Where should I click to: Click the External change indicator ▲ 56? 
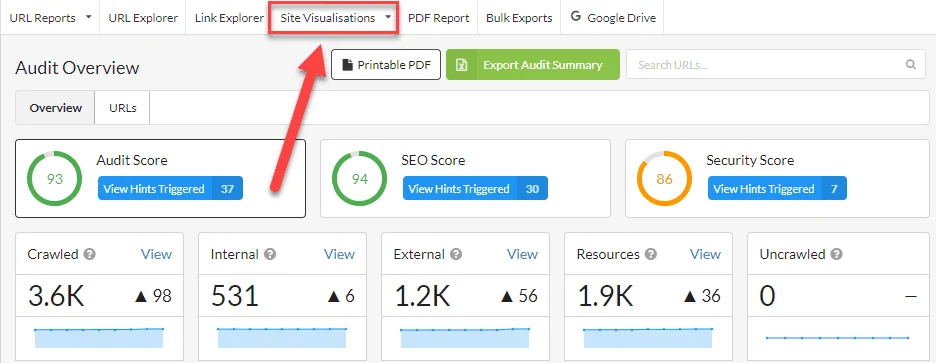[x=519, y=296]
